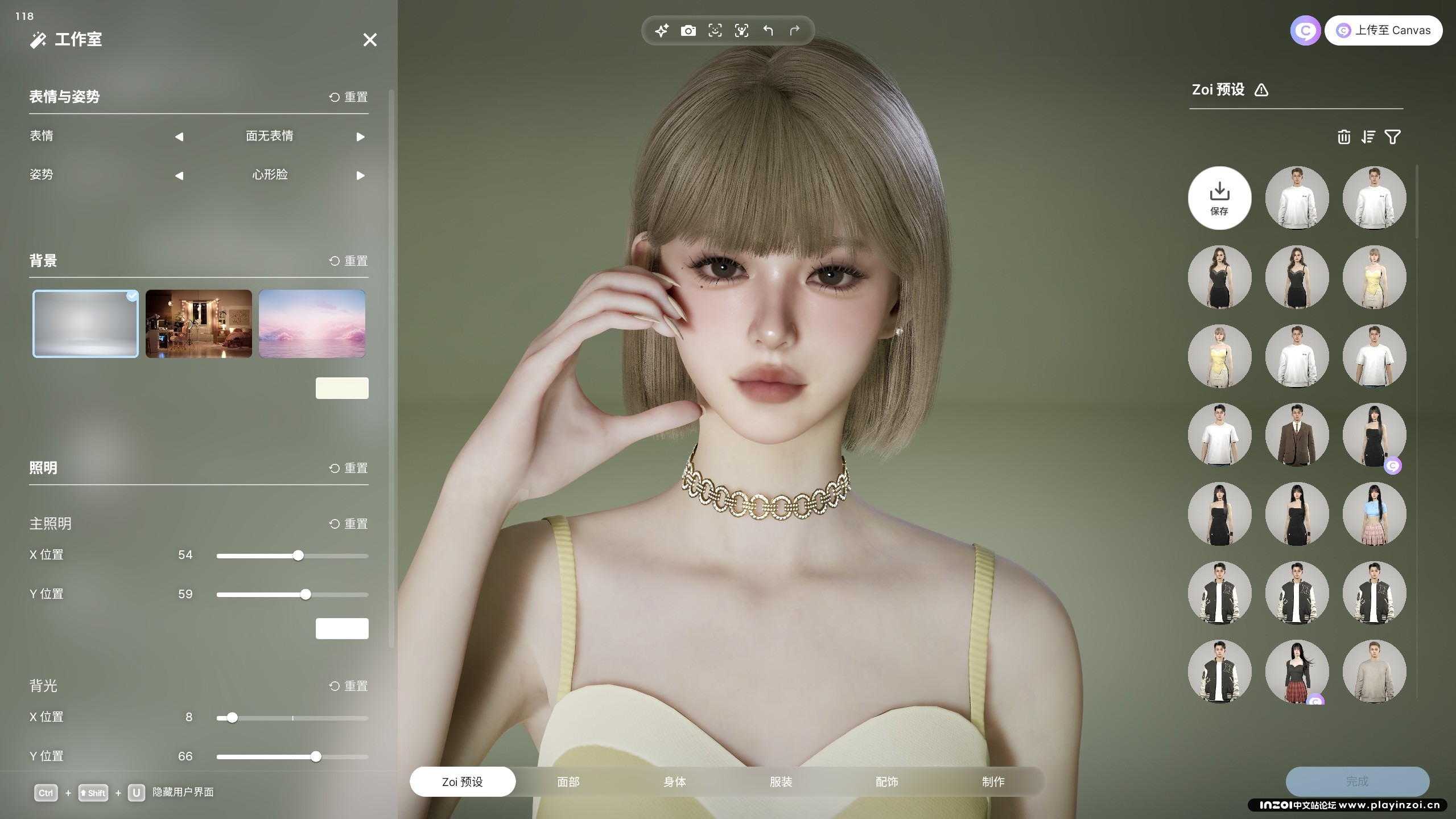Switch to the 身体 tab
The width and height of the screenshot is (1456, 819).
675,782
